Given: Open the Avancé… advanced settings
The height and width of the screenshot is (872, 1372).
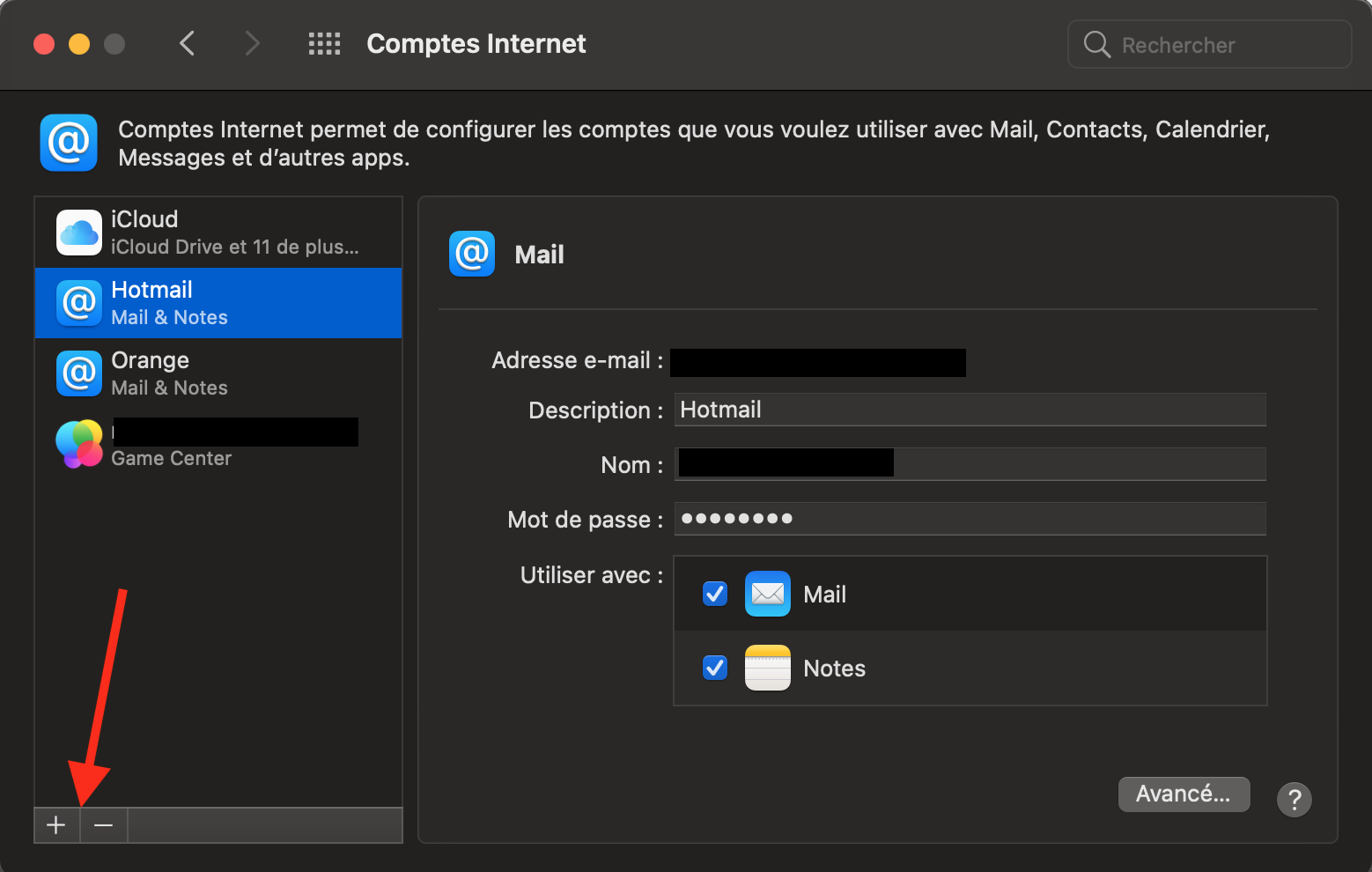Looking at the screenshot, I should point(1183,794).
